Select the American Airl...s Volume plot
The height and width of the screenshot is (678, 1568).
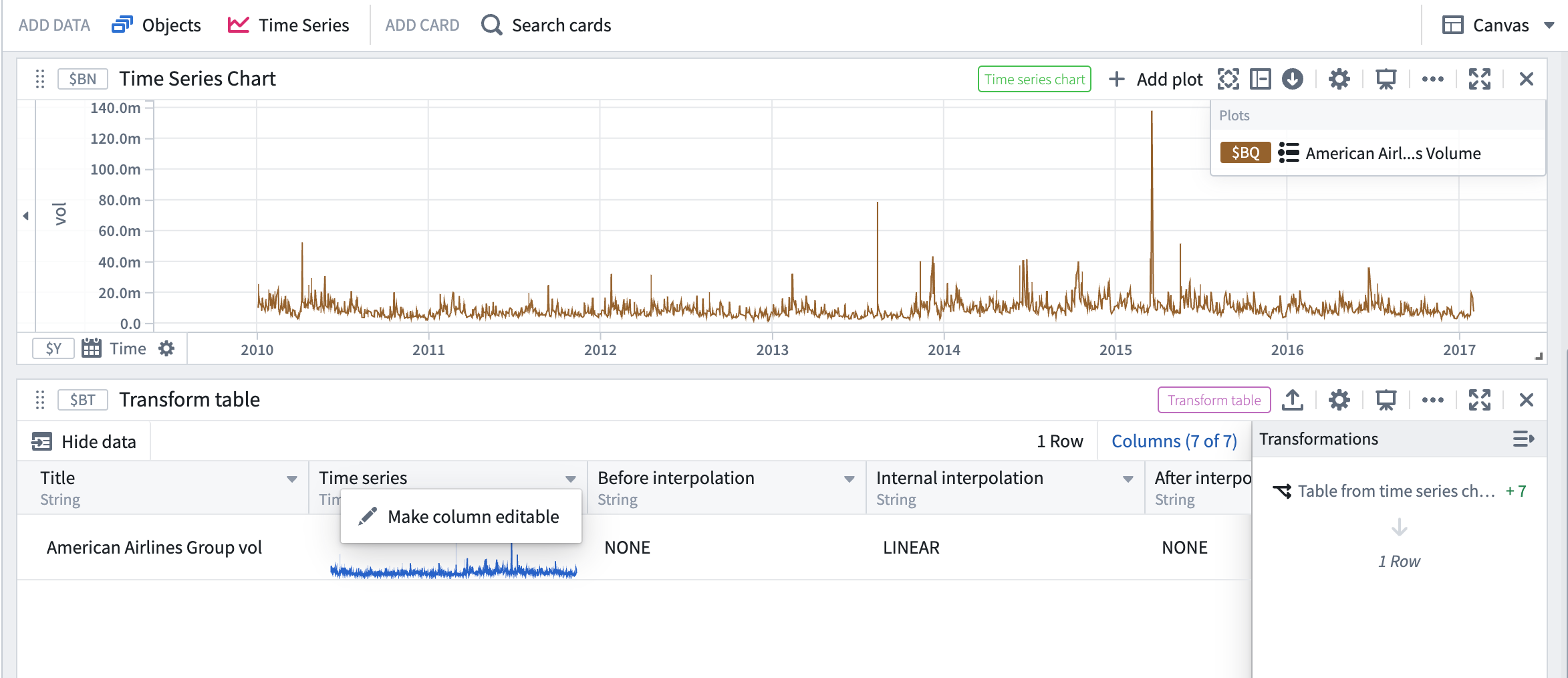[1393, 153]
